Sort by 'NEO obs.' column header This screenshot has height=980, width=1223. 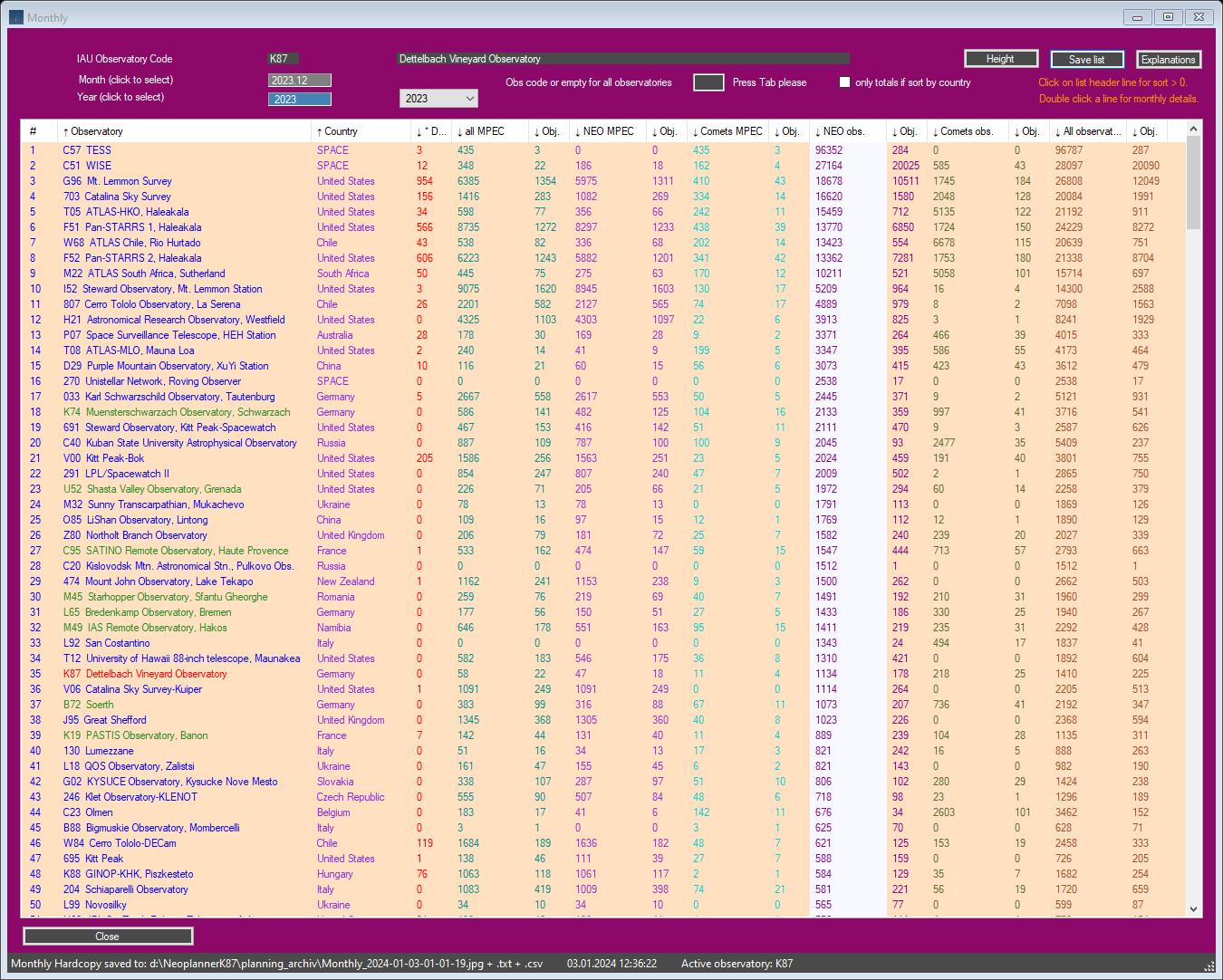tap(848, 131)
